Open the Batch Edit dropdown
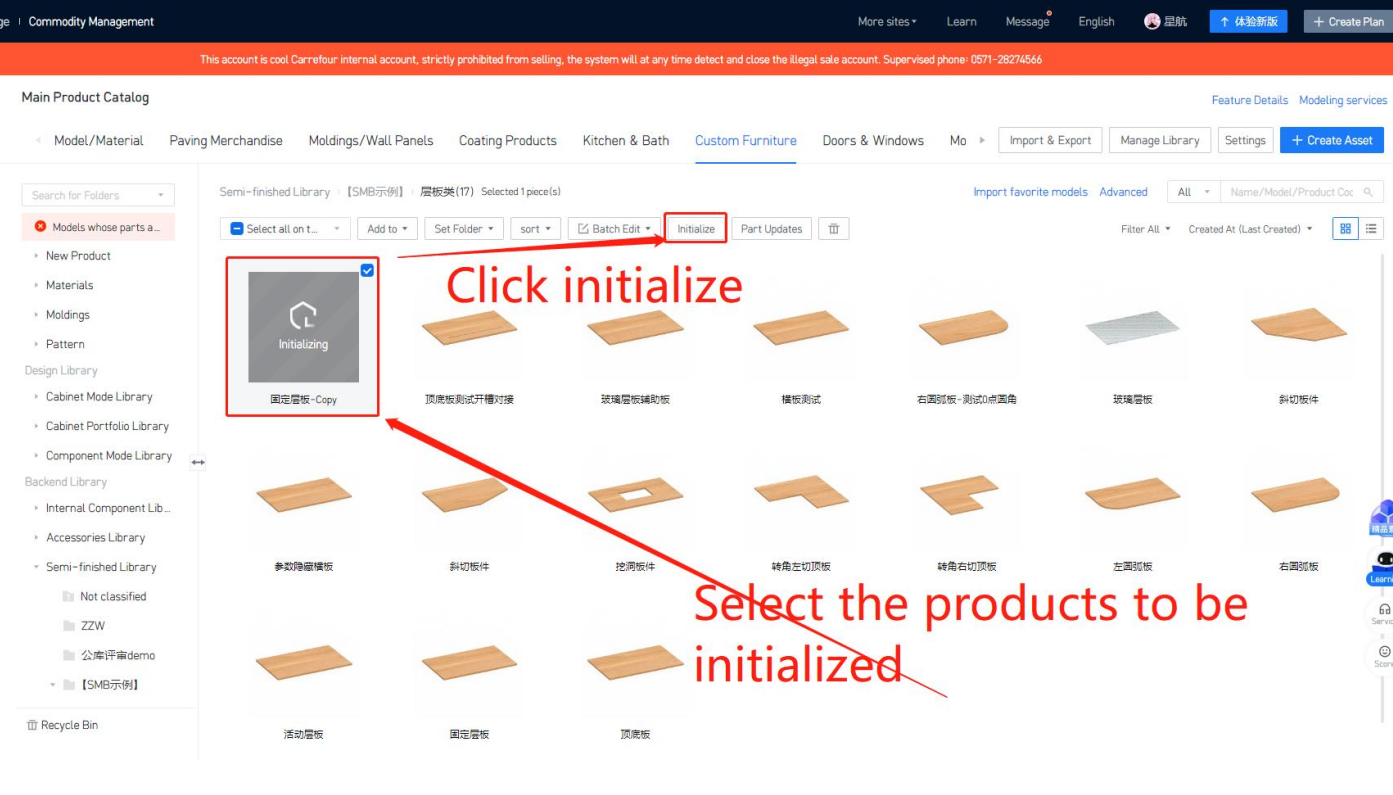Image resolution: width=1393 pixels, height=795 pixels. click(615, 229)
